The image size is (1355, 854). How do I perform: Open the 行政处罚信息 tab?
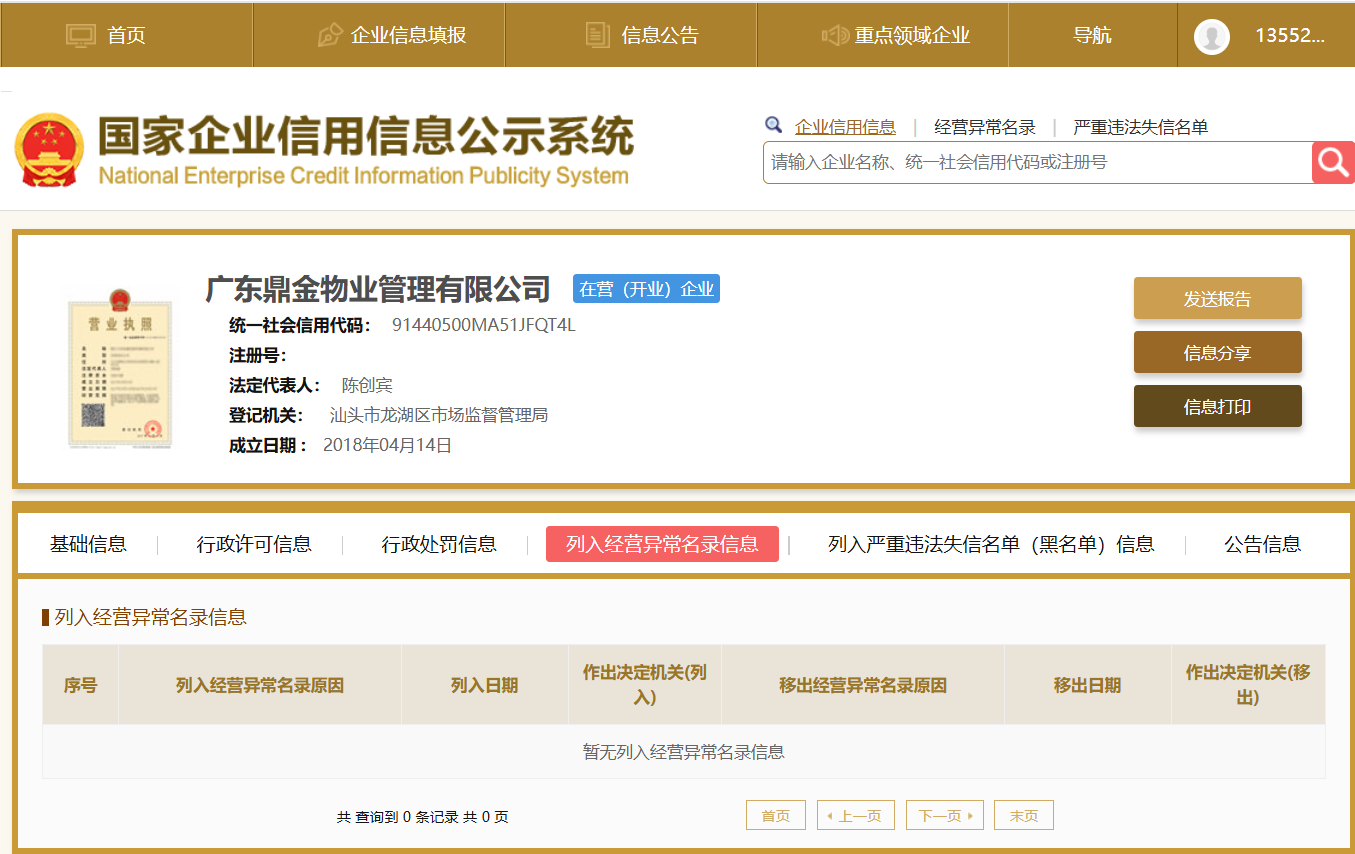click(x=439, y=544)
